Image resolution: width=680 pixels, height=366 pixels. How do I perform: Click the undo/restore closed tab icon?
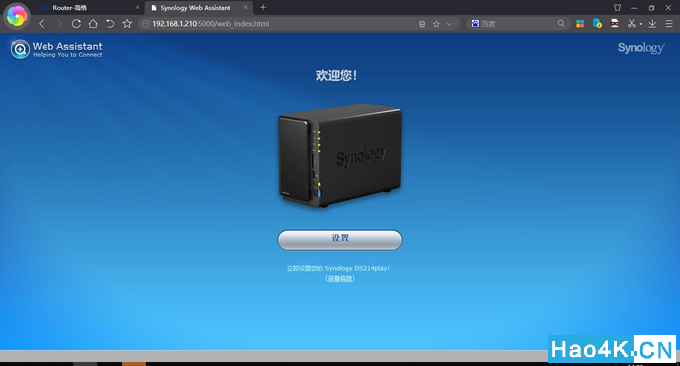click(x=110, y=24)
